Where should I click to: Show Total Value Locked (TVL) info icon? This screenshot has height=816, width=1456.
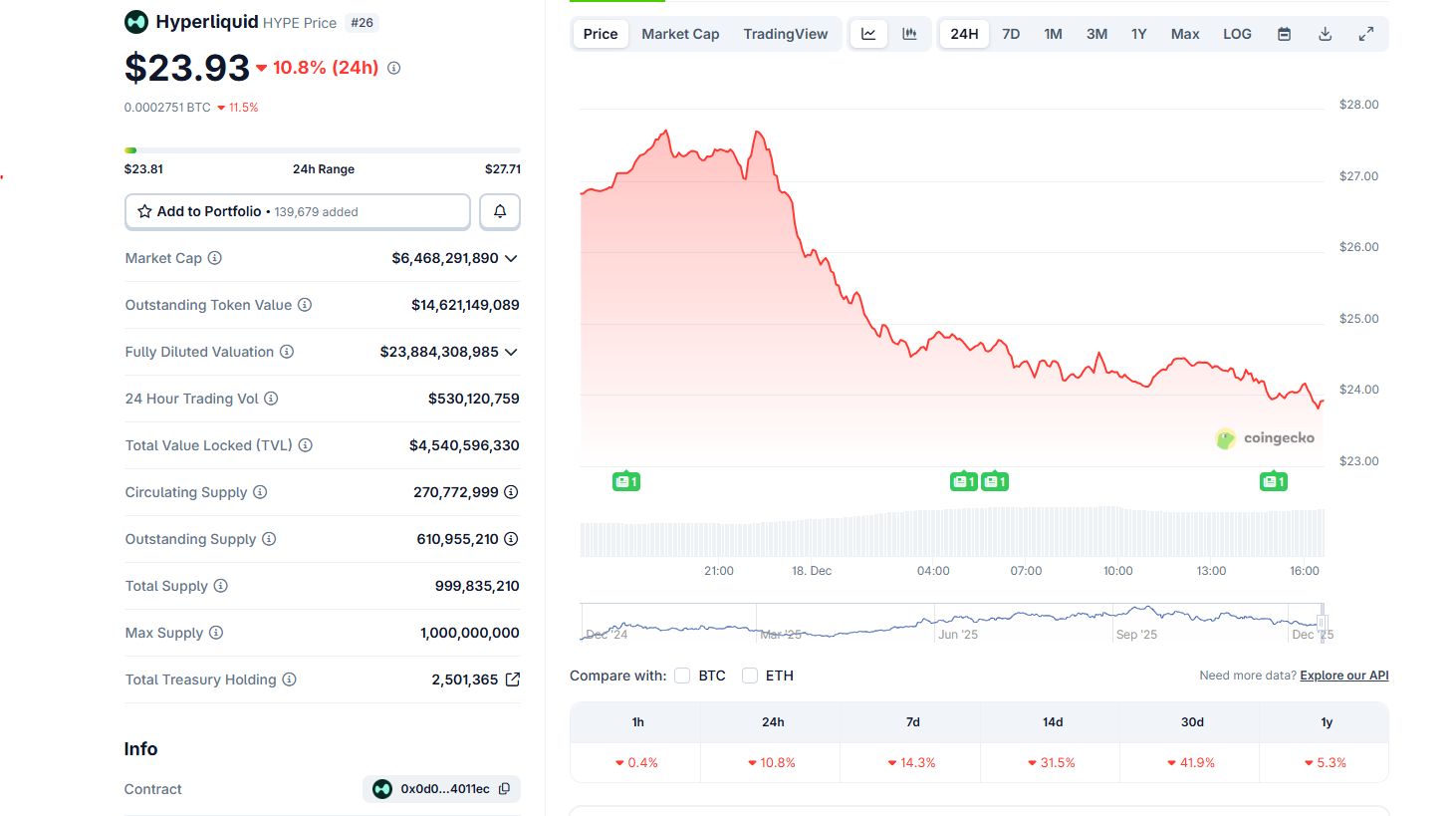(306, 445)
